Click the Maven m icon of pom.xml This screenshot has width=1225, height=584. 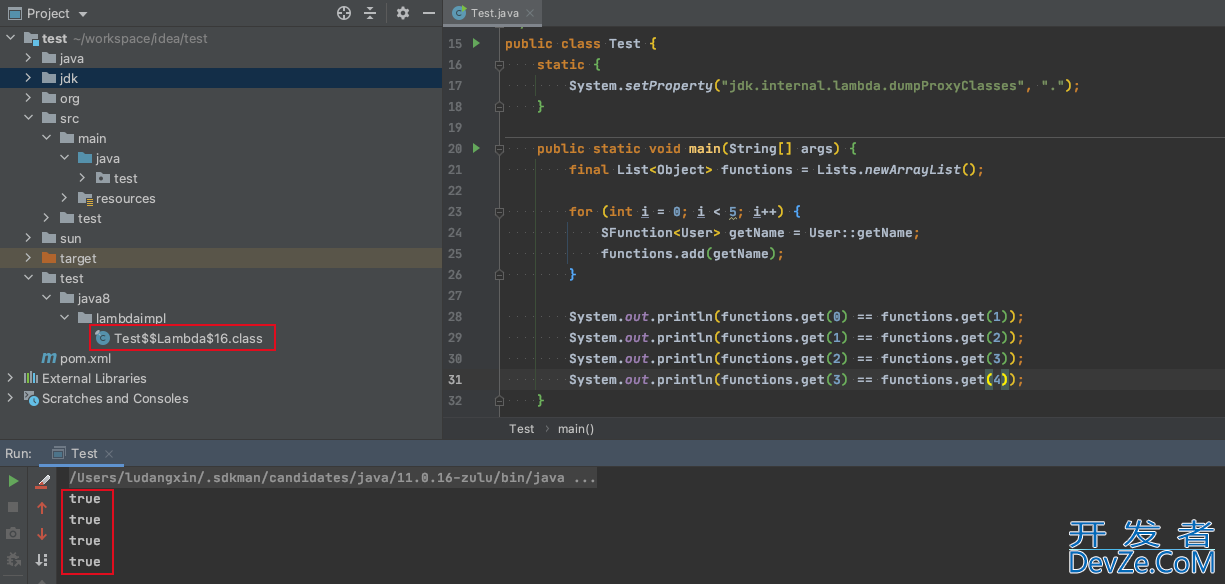(49, 358)
